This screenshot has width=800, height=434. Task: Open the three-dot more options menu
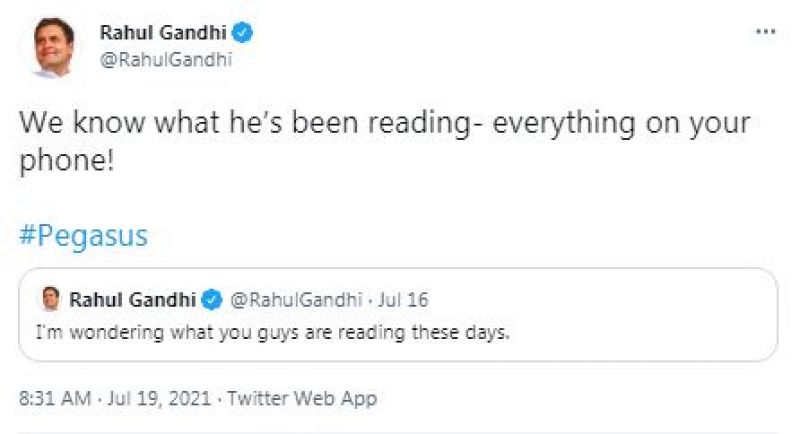(765, 32)
